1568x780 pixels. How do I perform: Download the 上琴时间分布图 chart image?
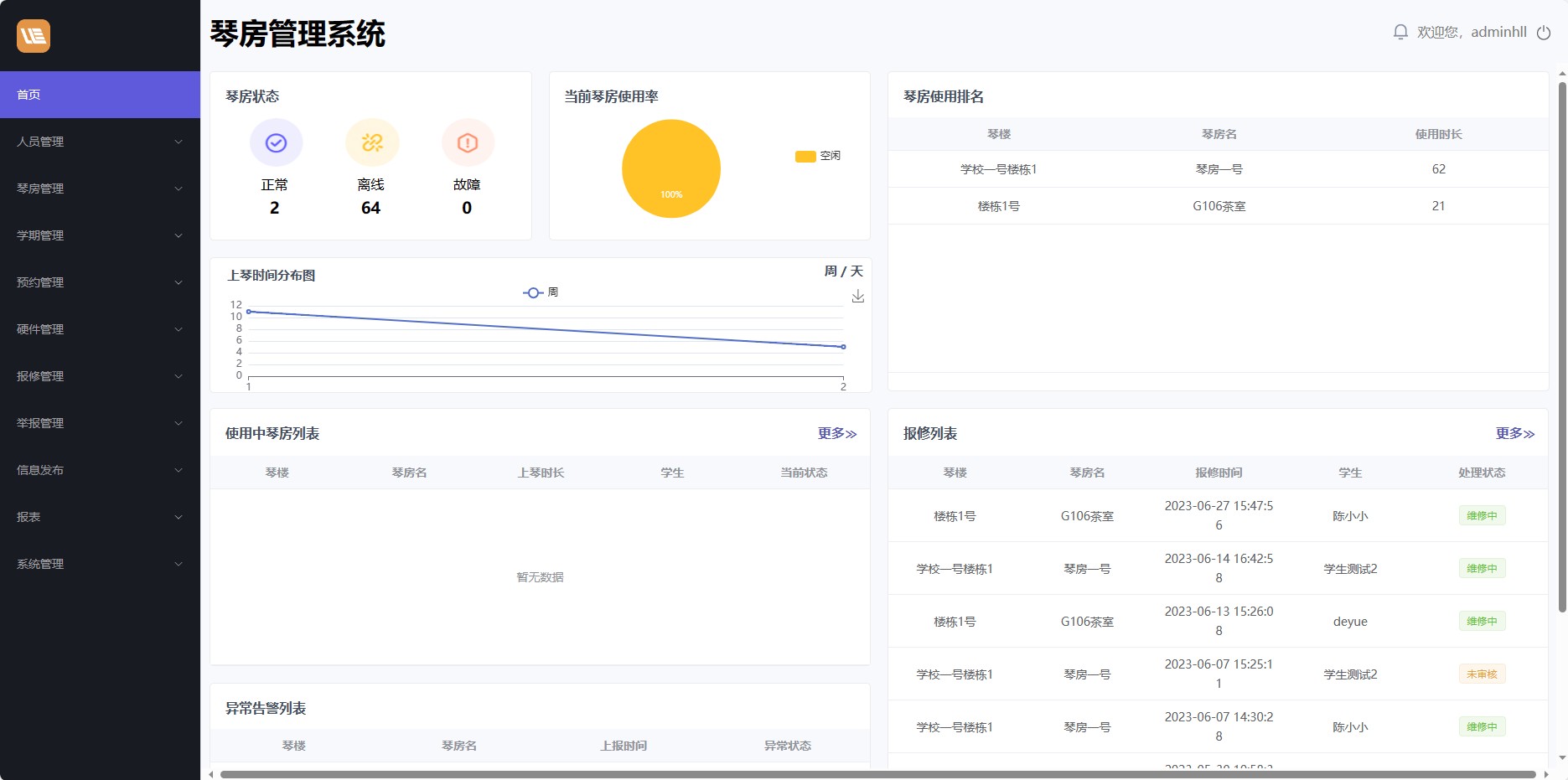point(858,296)
